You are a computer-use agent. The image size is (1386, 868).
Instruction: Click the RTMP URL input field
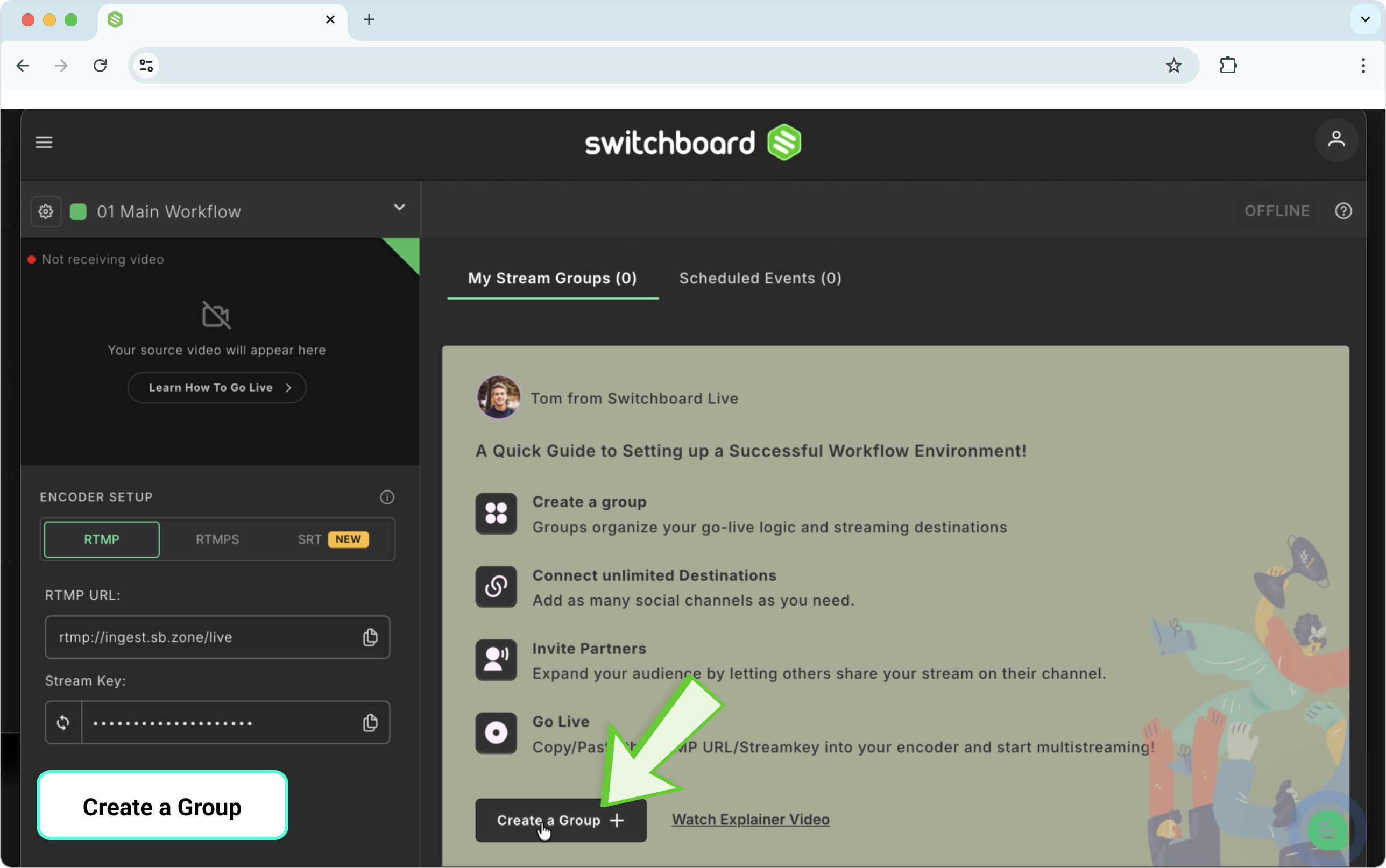coord(217,637)
